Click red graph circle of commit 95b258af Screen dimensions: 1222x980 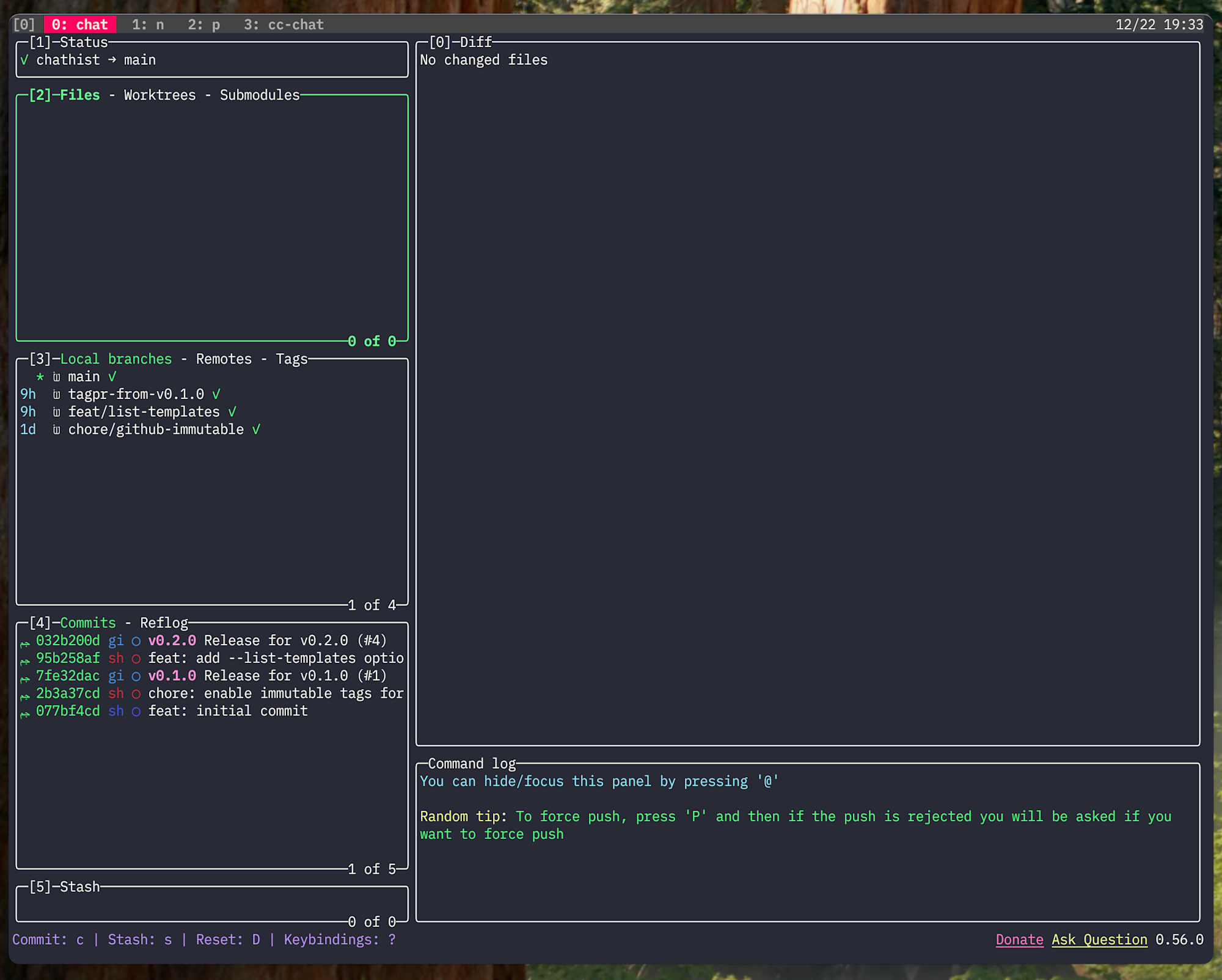coord(136,659)
